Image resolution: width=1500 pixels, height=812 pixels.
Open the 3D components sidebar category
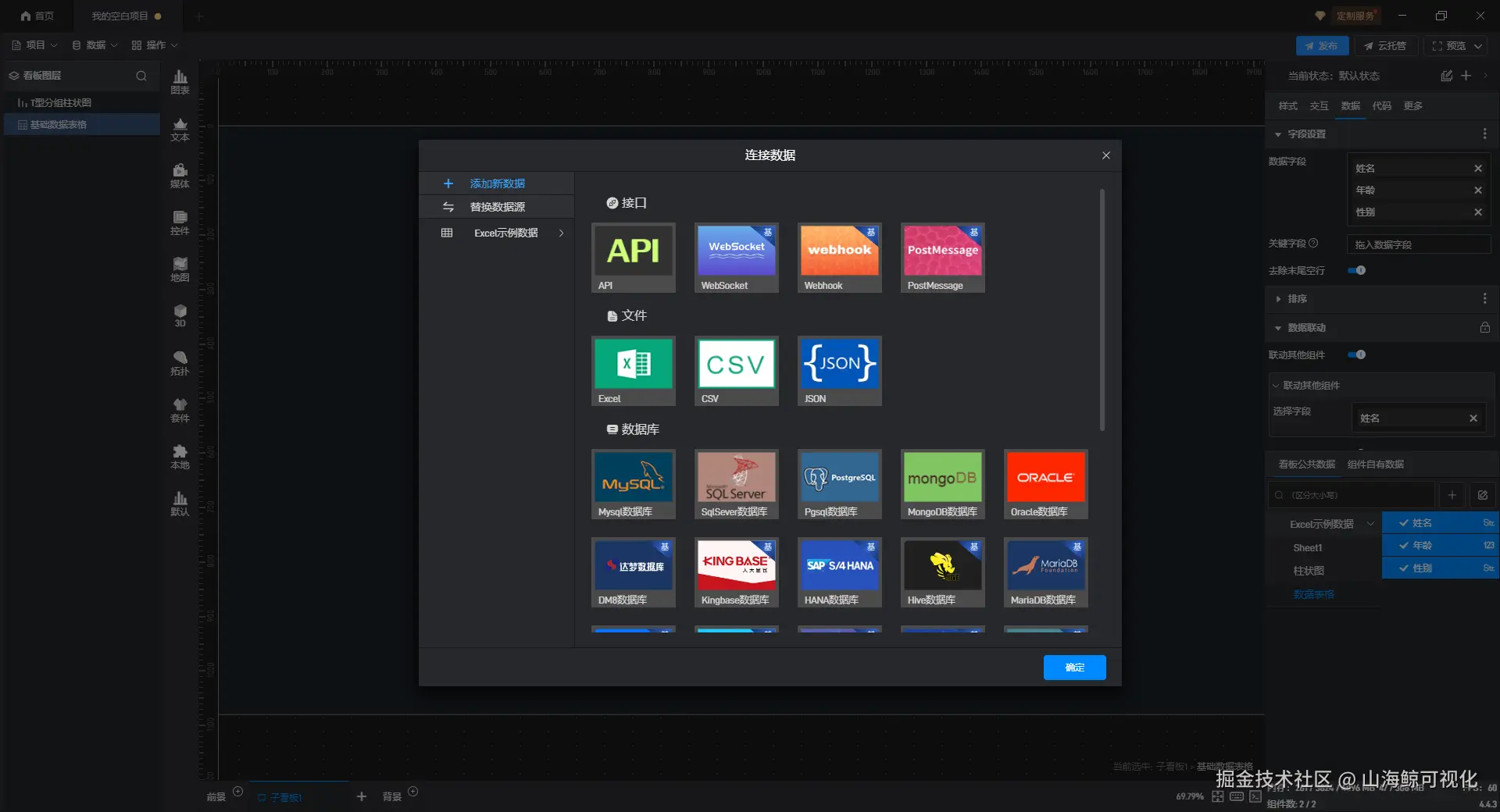[x=180, y=316]
